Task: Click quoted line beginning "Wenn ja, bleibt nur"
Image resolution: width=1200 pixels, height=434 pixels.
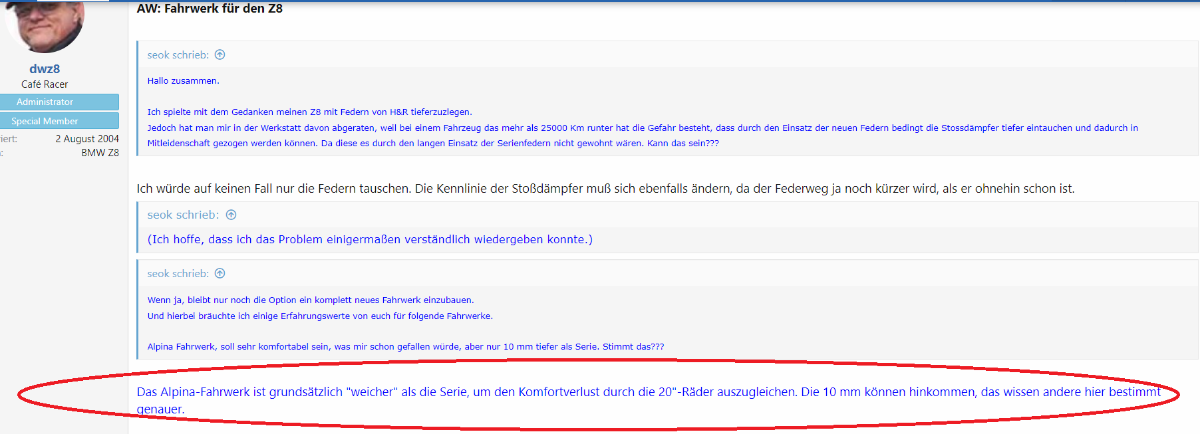Action: tap(310, 301)
